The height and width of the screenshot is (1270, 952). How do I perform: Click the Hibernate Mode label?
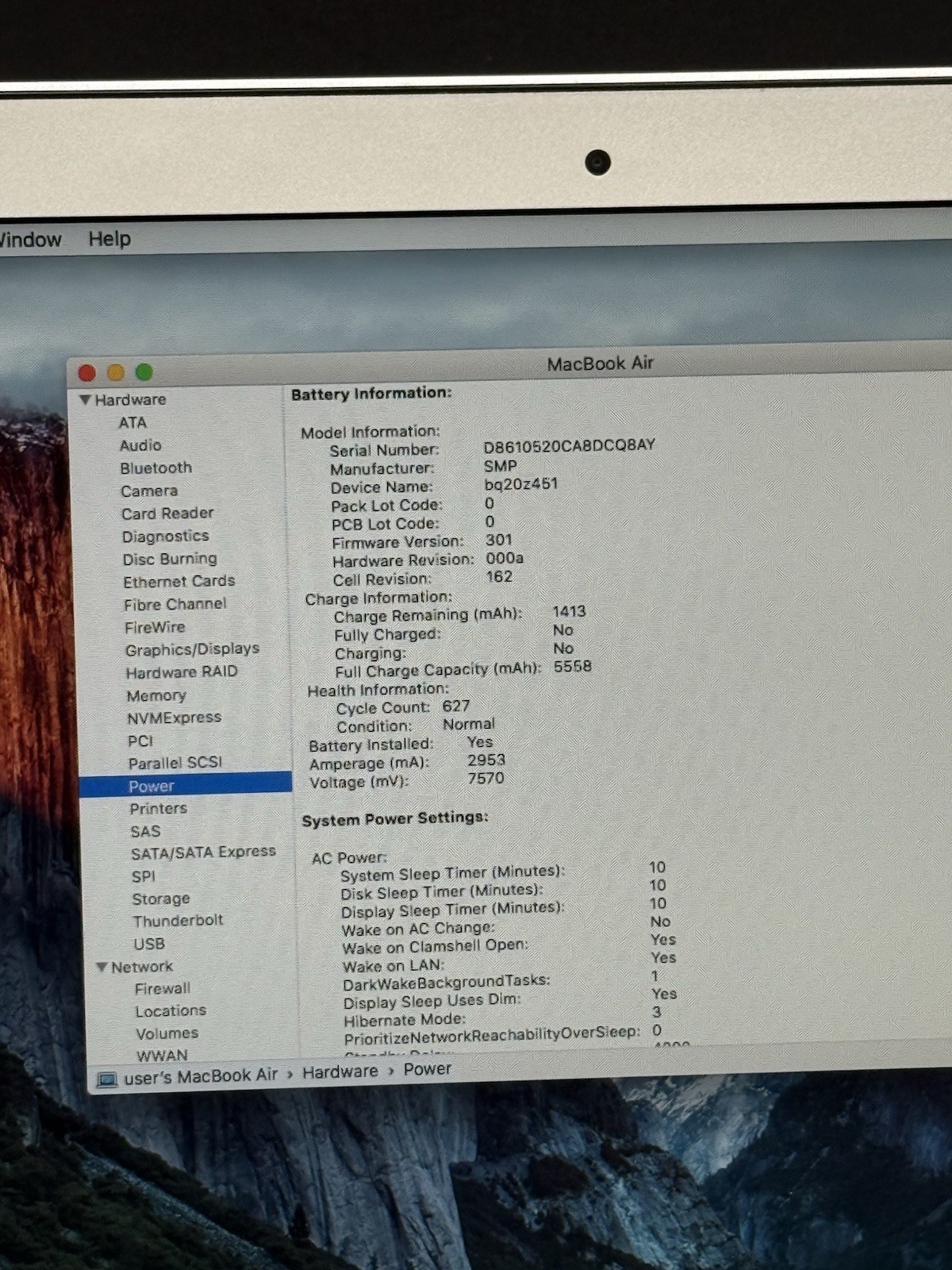(405, 1020)
